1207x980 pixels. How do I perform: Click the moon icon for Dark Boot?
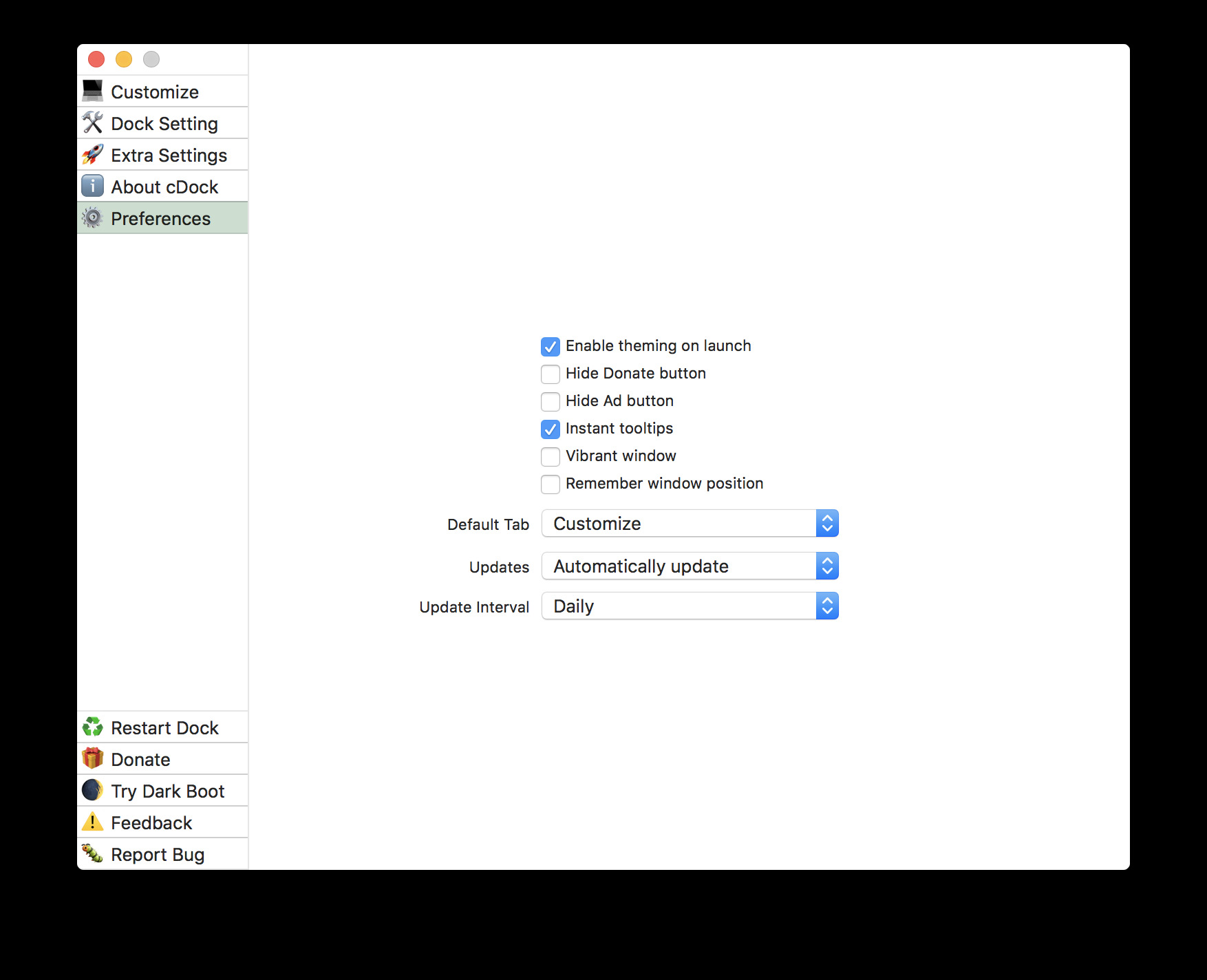92,790
